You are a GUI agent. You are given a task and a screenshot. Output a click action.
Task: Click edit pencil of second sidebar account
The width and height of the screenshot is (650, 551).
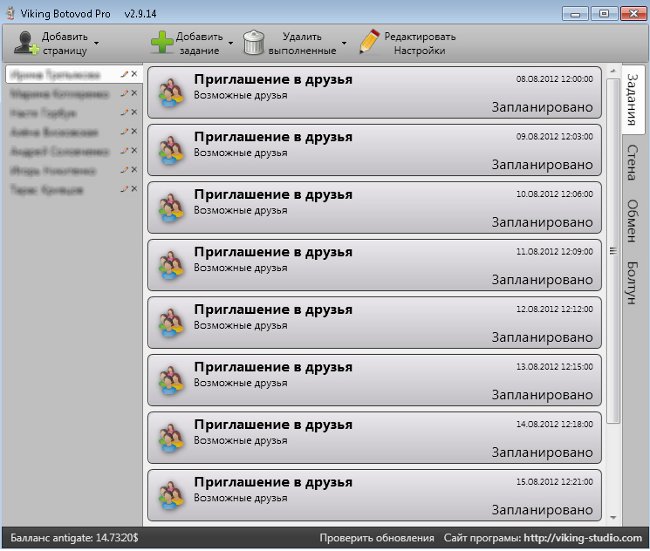pyautogui.click(x=124, y=93)
